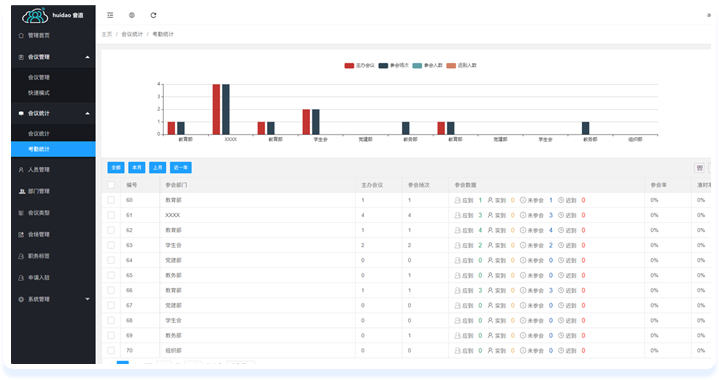Check the box for row 61
Screen dimensions: 719x380
pos(111,215)
